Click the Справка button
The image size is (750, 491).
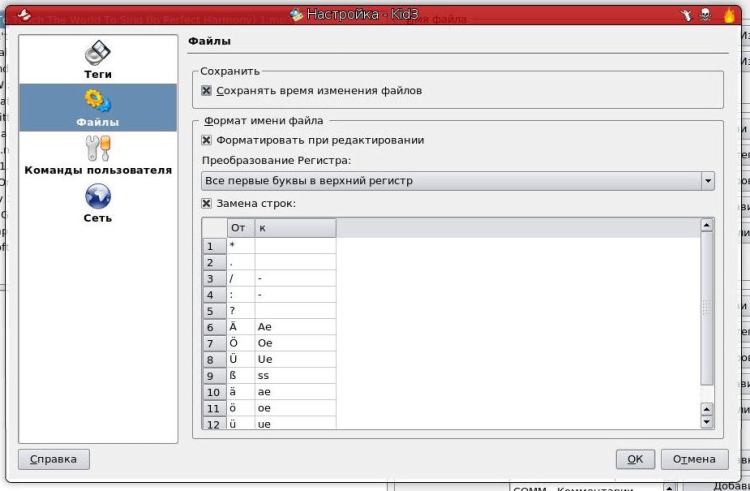tap(54, 459)
